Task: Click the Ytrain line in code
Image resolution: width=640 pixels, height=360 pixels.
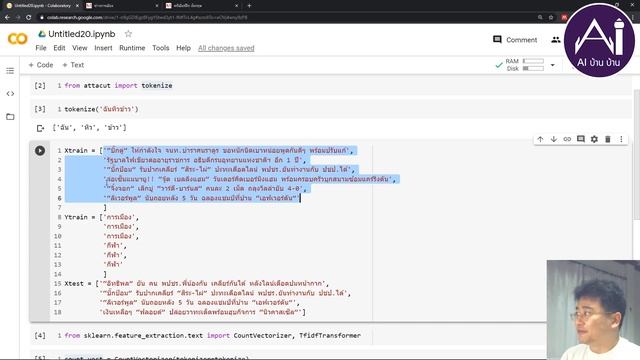Action: (102, 217)
